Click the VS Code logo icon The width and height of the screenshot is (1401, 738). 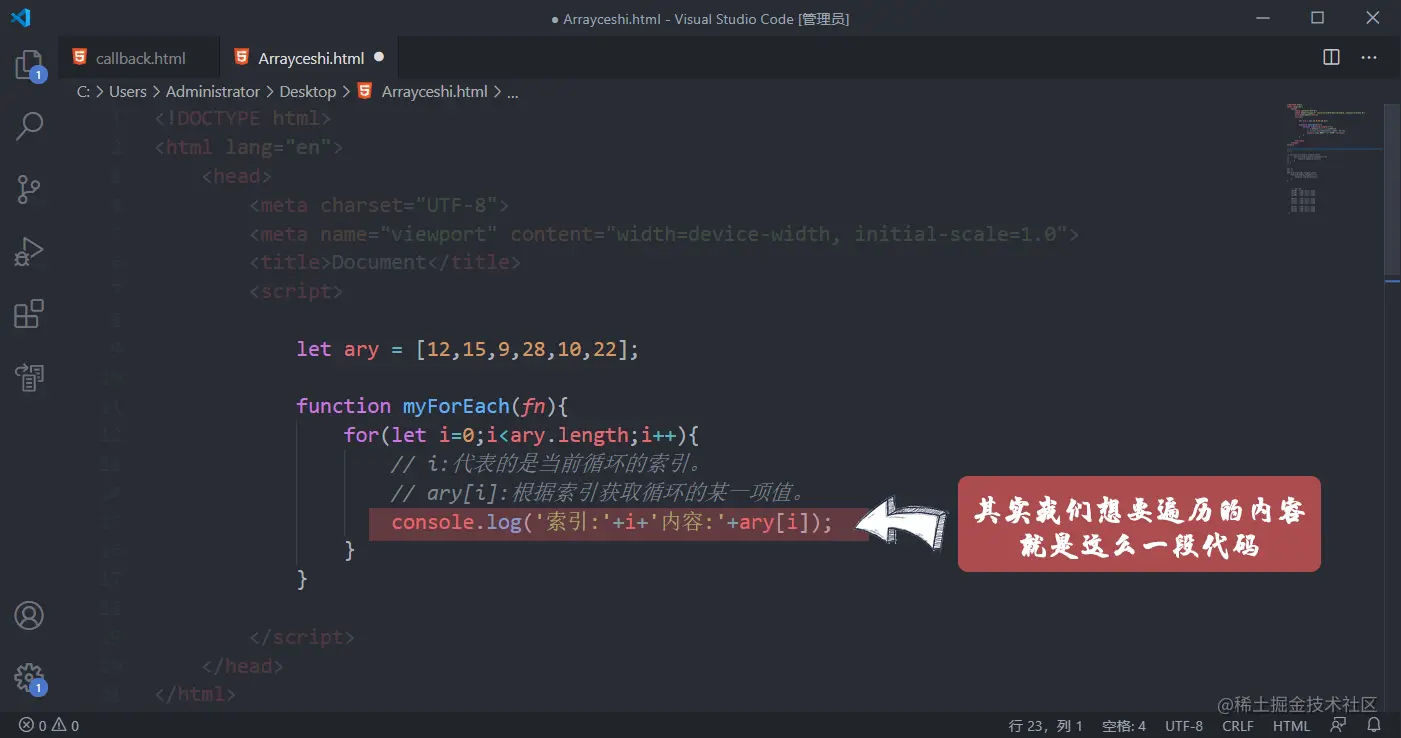tap(21, 18)
